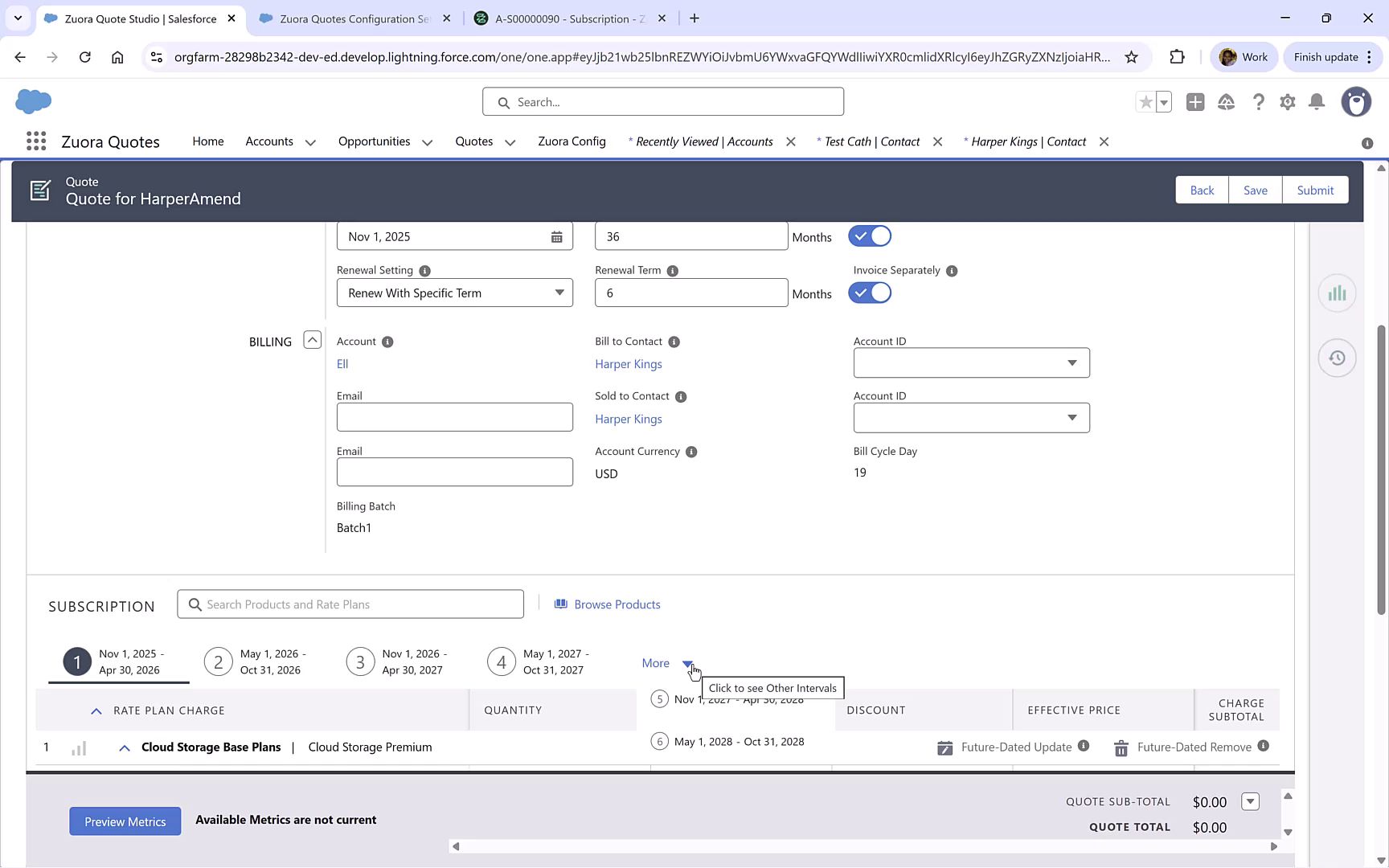1389x868 pixels.
Task: Toggle Invoice Separately off
Action: click(x=870, y=293)
